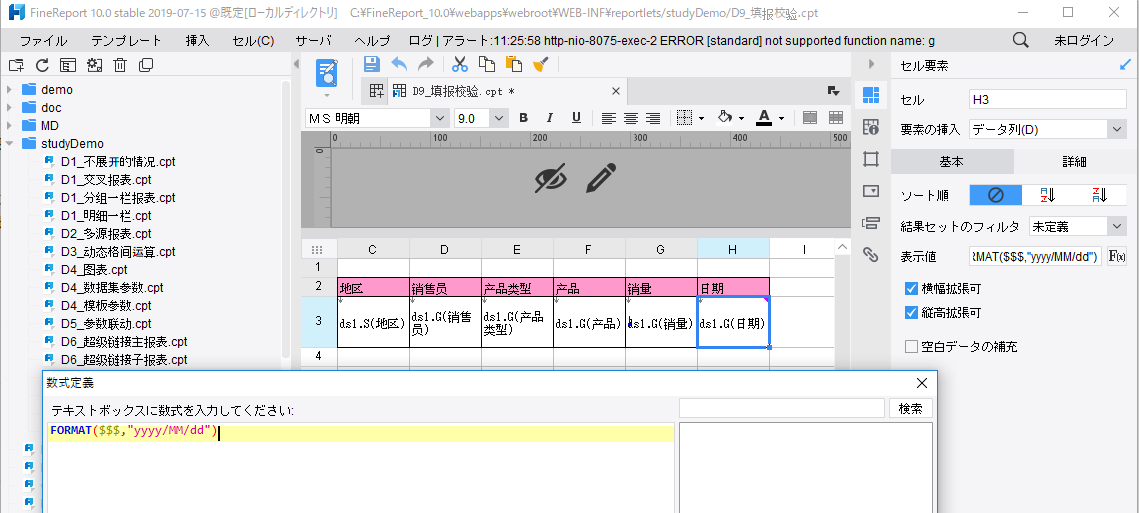This screenshot has width=1139, height=513.
Task: Click the Save icon in the toolbar
Action: [x=372, y=64]
